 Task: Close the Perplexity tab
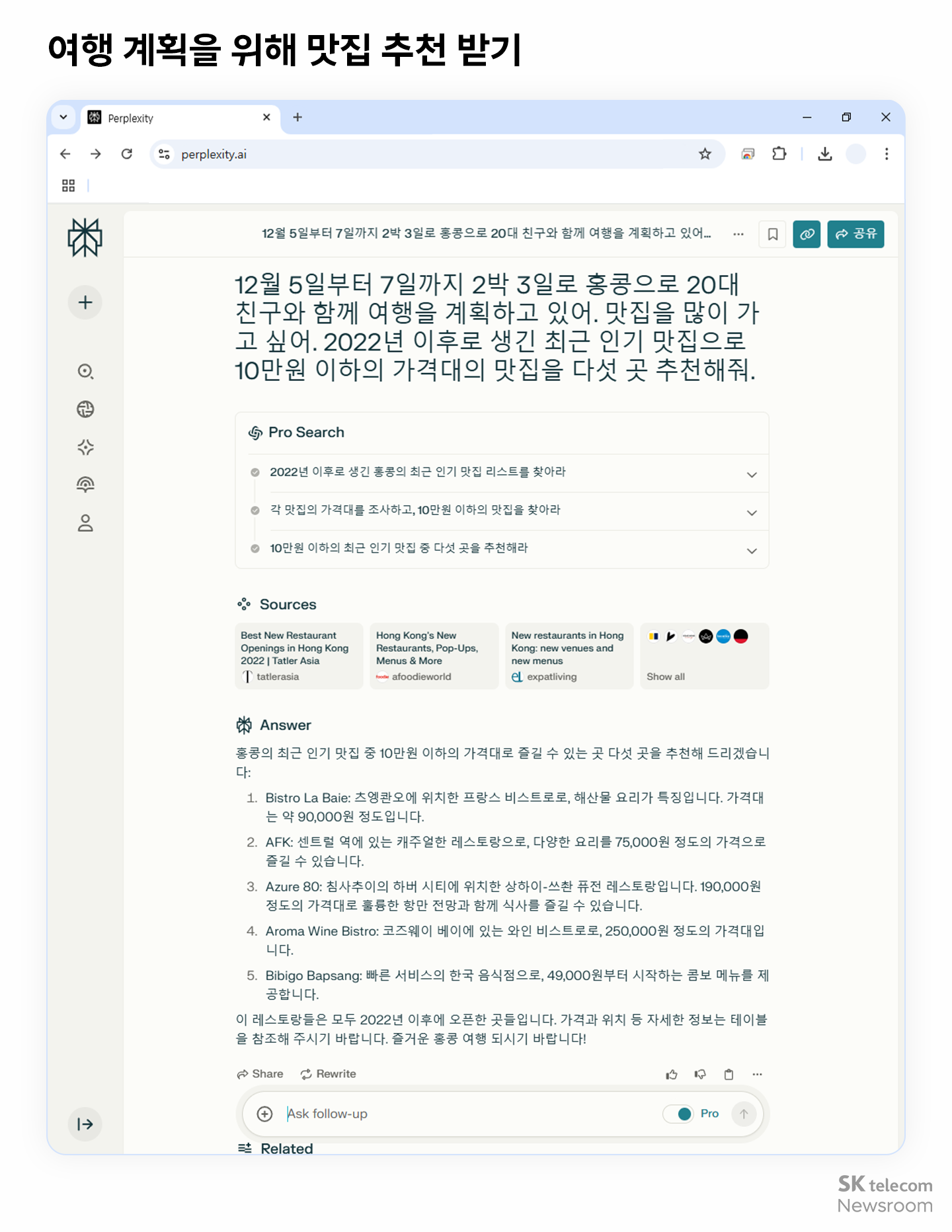click(x=266, y=117)
